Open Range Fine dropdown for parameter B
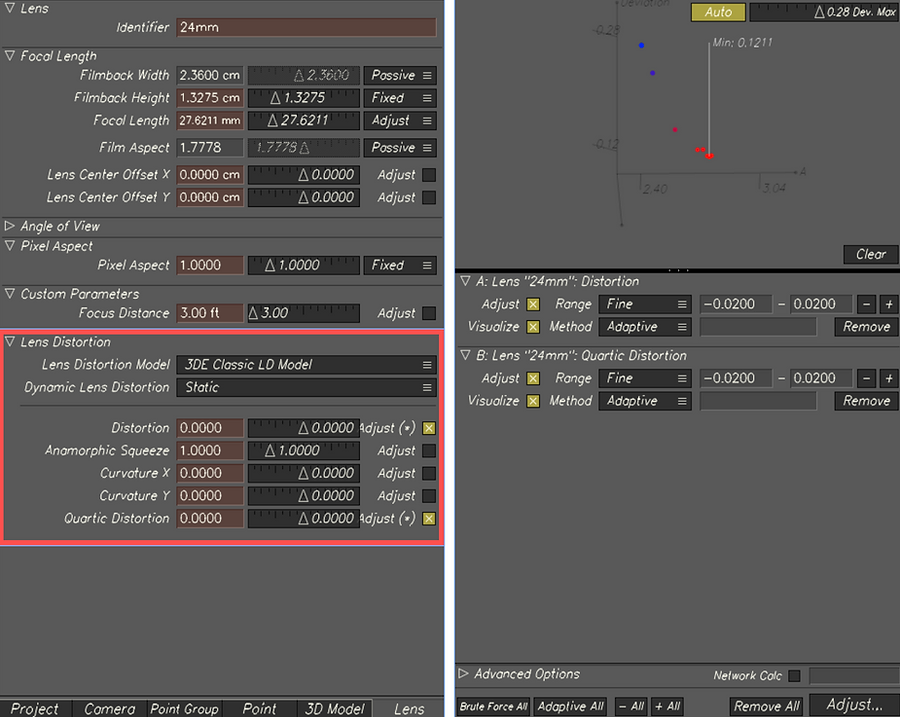 click(645, 378)
